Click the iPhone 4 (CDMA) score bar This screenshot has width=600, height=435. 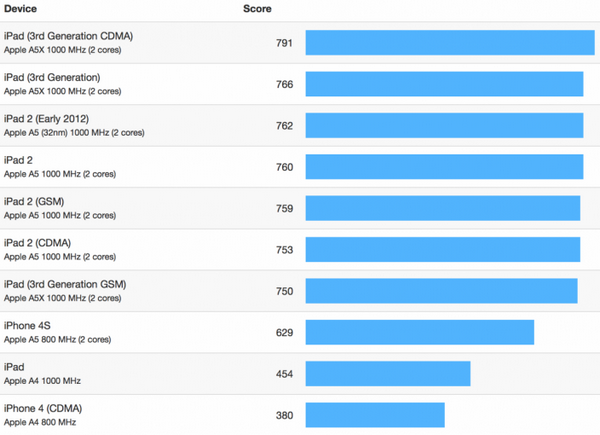click(x=375, y=415)
